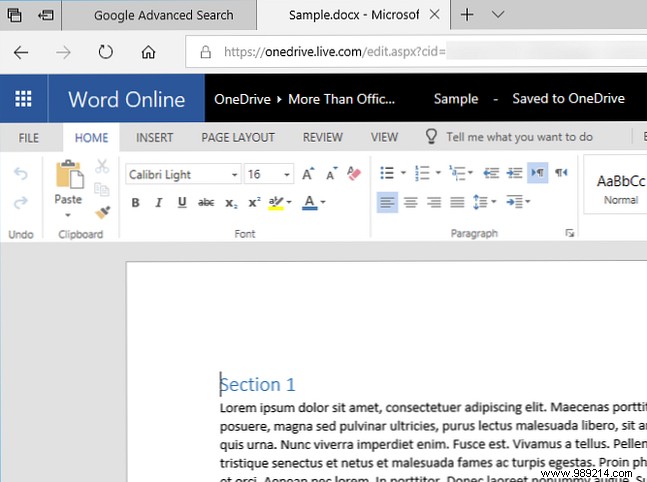Set aside tabs icon
The height and width of the screenshot is (482, 647).
pyautogui.click(x=45, y=15)
